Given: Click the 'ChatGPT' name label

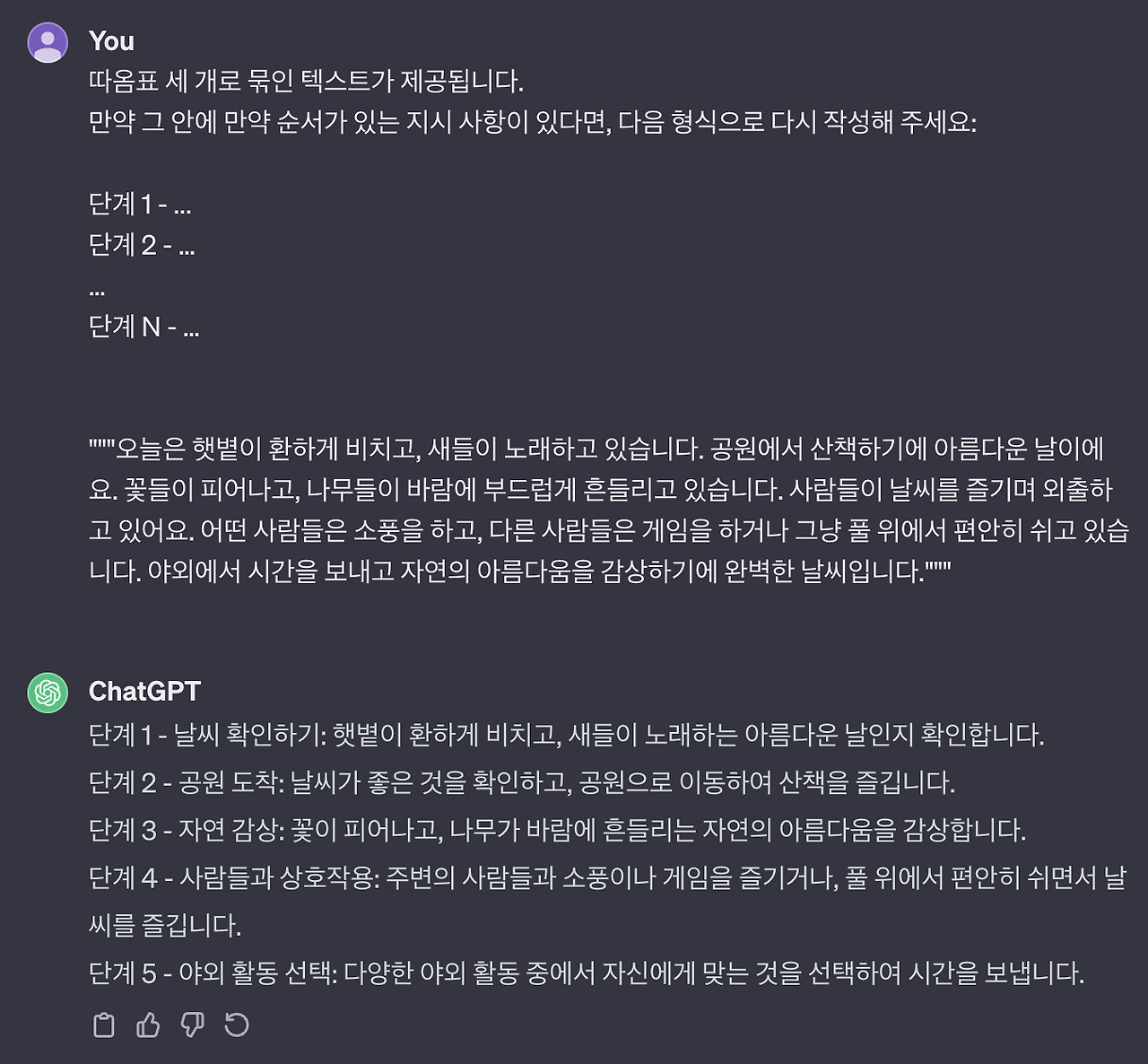Looking at the screenshot, I should coord(146,692).
